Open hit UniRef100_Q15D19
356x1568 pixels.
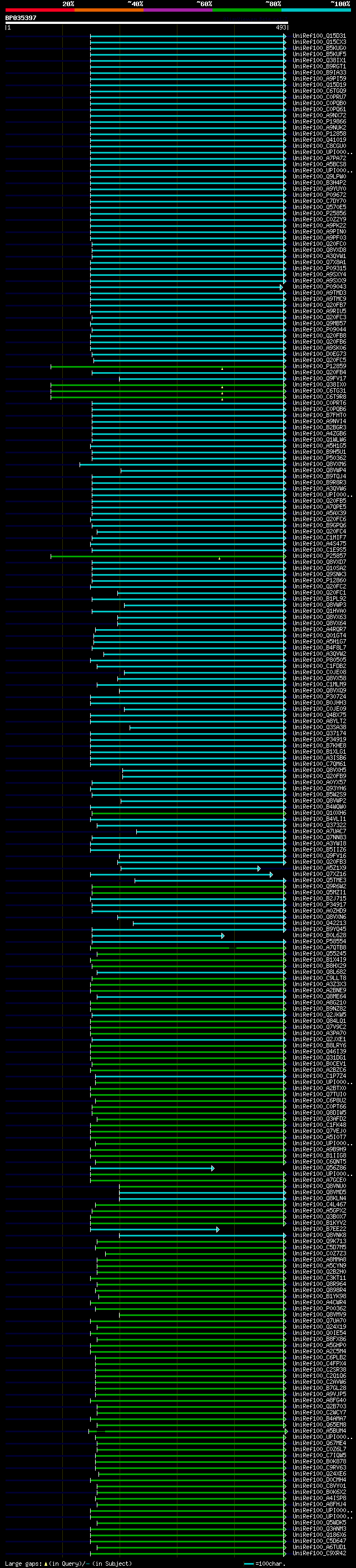pyautogui.click(x=319, y=85)
